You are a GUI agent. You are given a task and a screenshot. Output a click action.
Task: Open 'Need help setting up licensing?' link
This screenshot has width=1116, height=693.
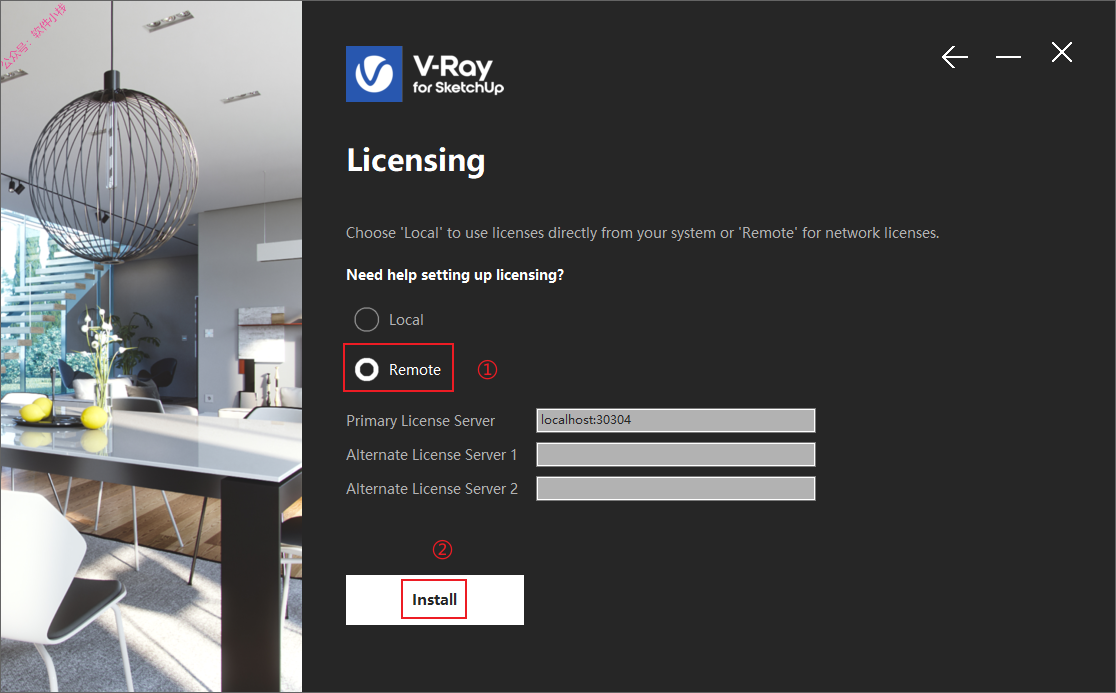(x=455, y=275)
